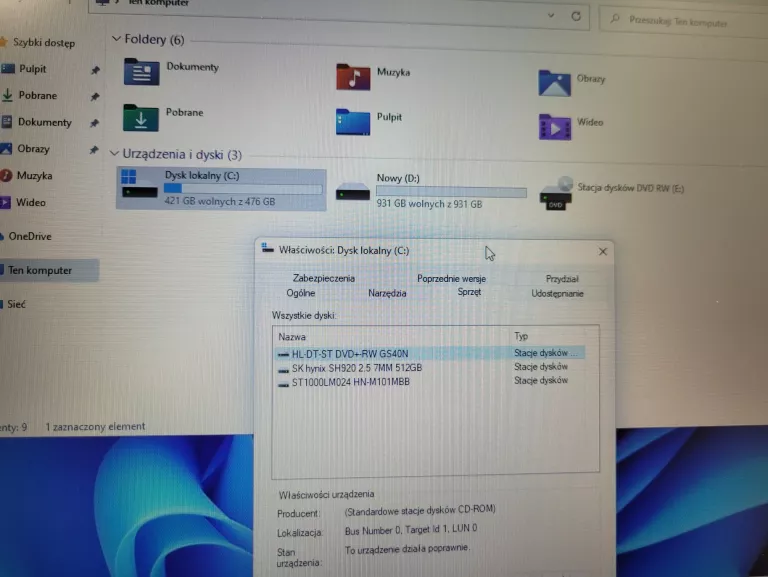Viewport: 768px width, 577px height.
Task: Click '1 zaznaczony element' status text
Action: tap(95, 427)
